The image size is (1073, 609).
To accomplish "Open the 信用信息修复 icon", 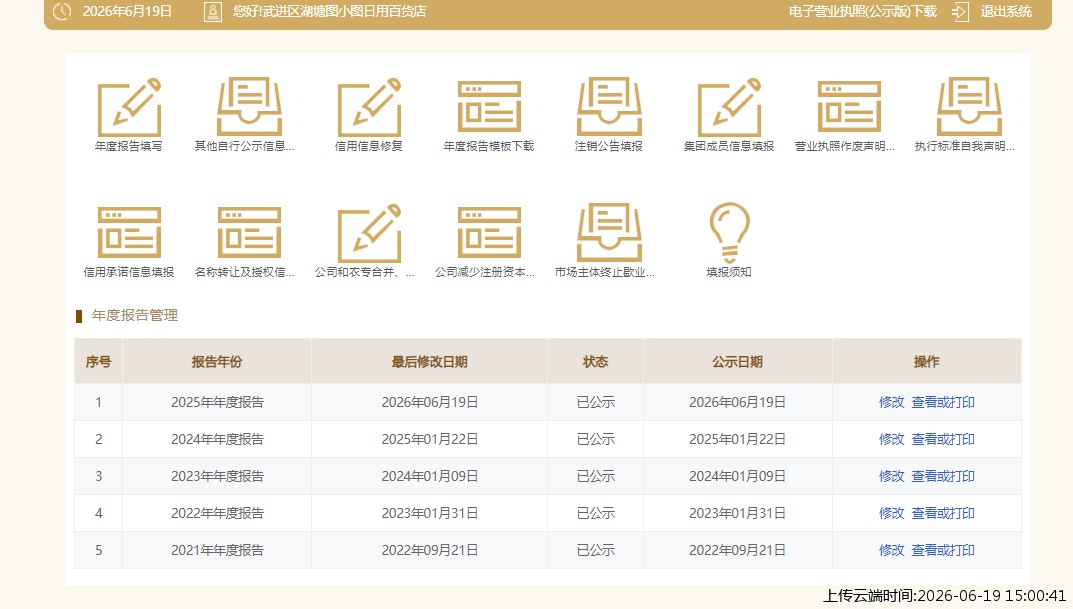I will click(x=369, y=107).
